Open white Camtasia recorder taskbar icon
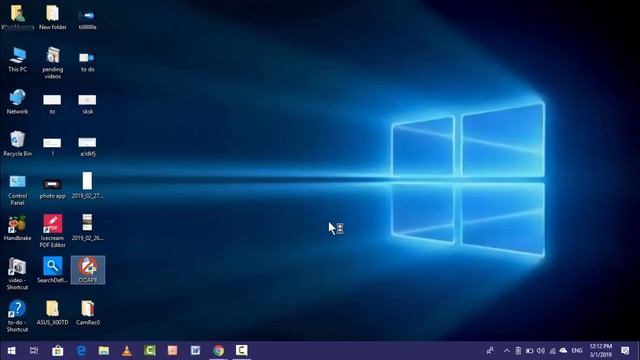 click(241, 351)
